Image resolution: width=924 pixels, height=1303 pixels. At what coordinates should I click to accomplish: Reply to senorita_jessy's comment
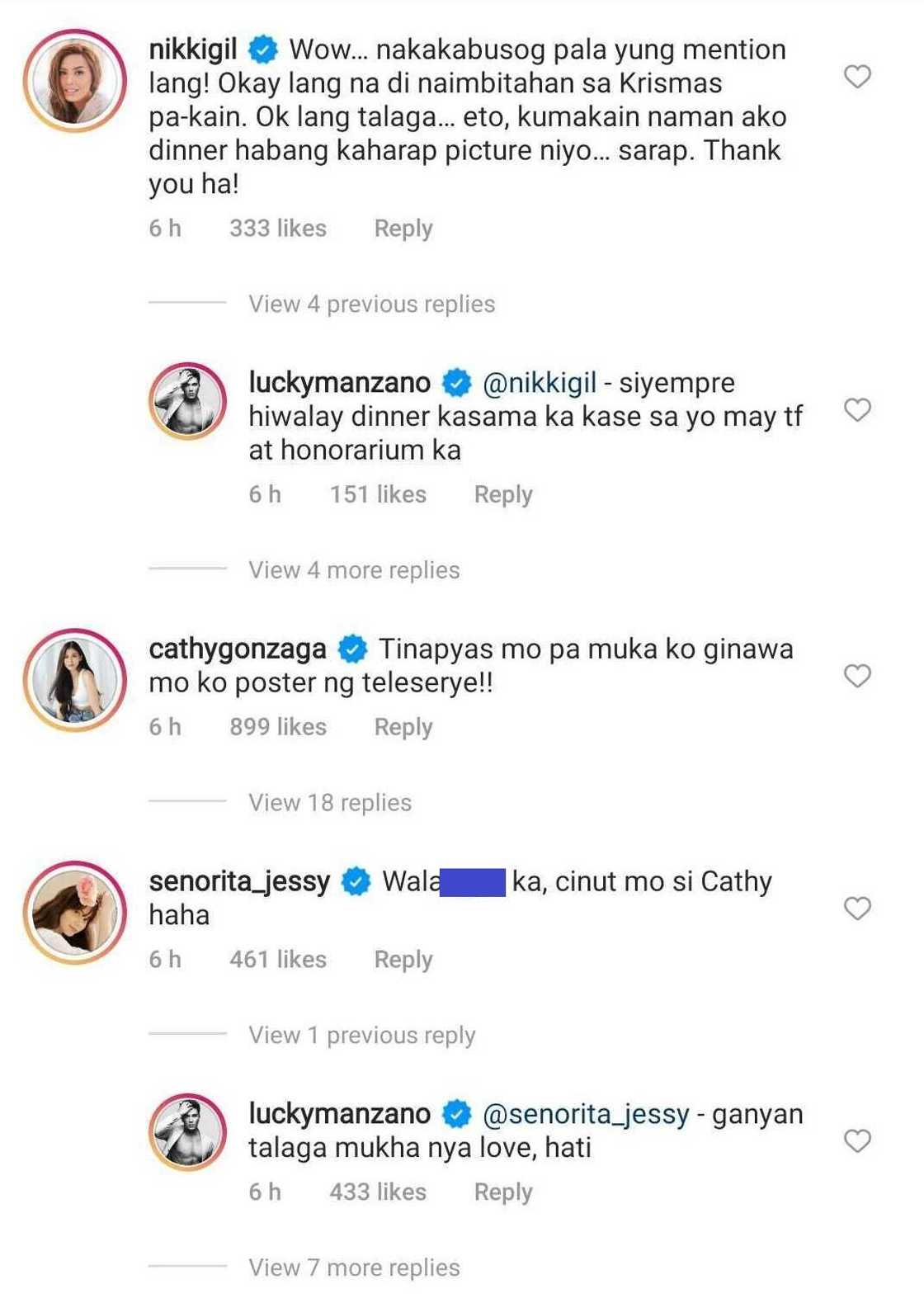(x=403, y=960)
